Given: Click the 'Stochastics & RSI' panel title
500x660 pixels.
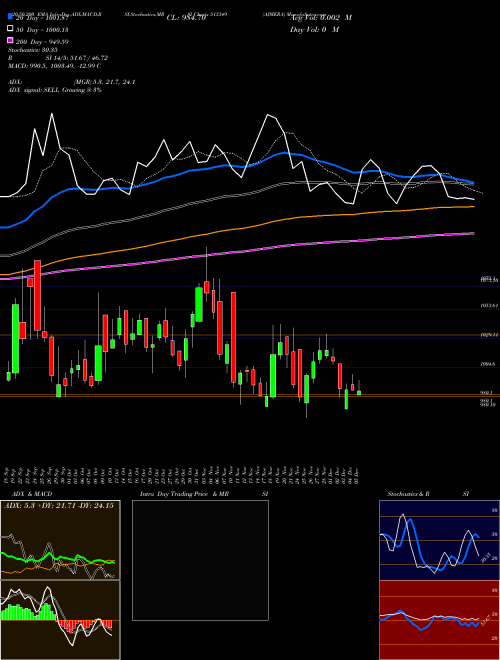Looking at the screenshot, I should 428,494.
